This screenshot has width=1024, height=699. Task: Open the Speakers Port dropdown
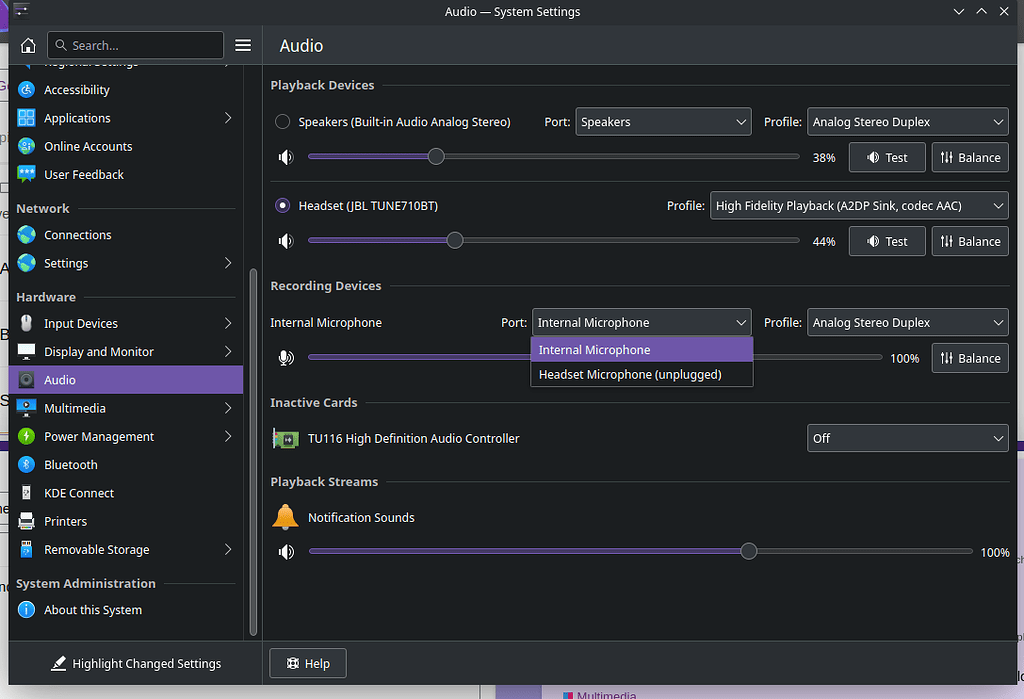[663, 121]
